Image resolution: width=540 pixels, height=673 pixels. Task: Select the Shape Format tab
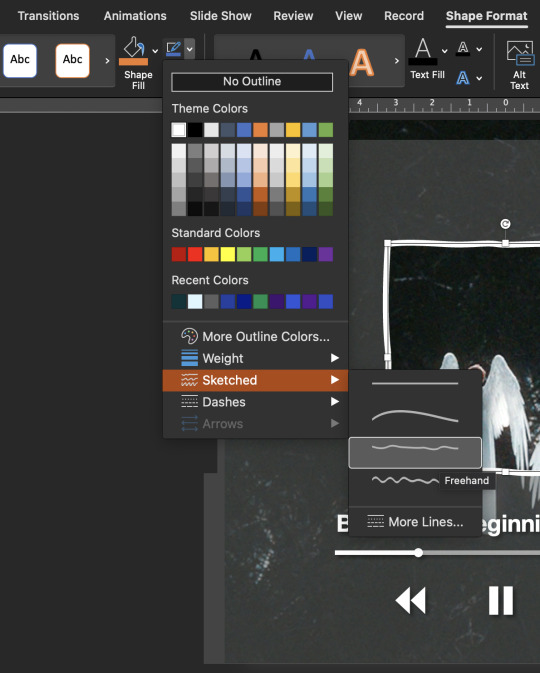[x=486, y=16]
